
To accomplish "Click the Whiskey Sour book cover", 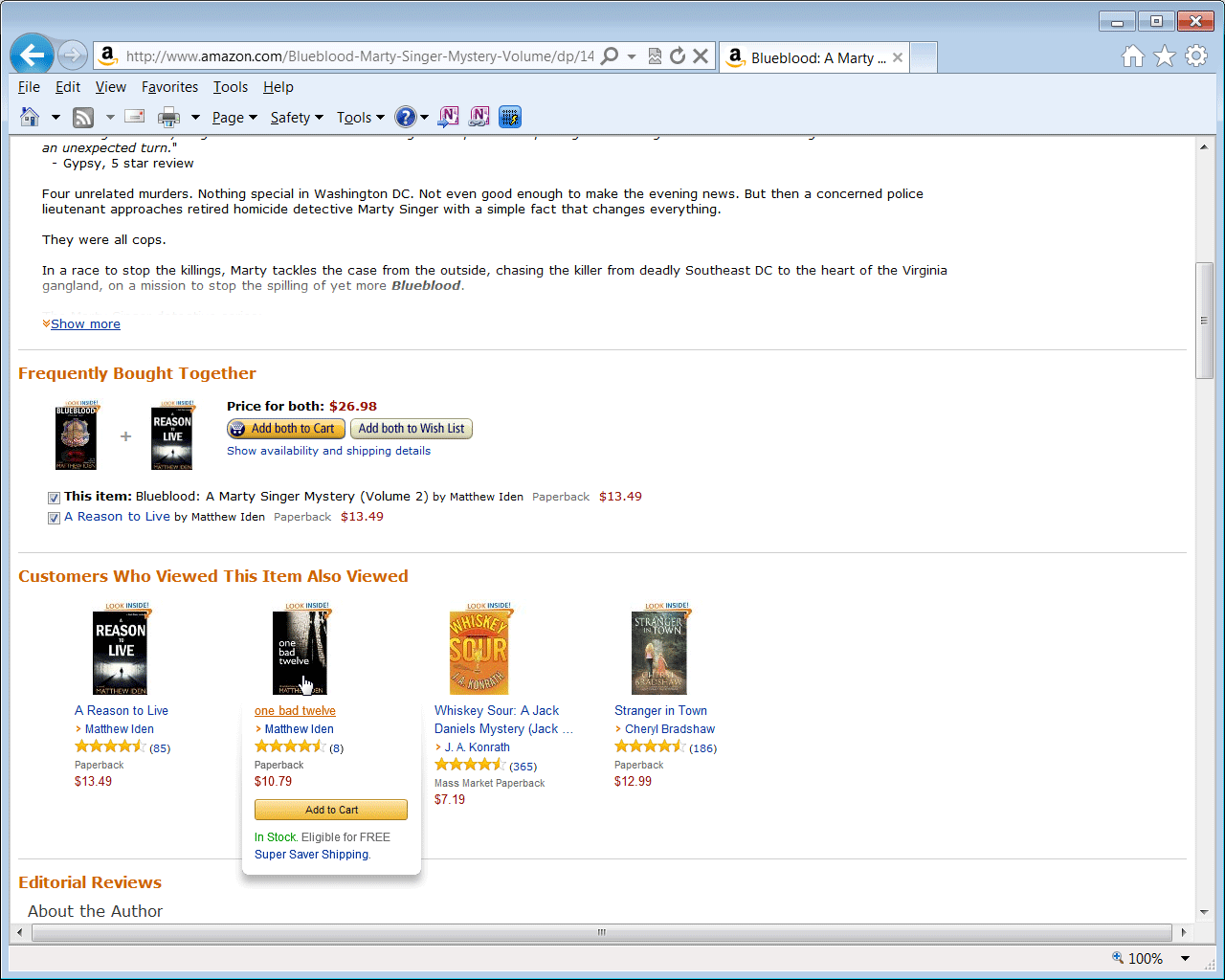I will pyautogui.click(x=479, y=649).
